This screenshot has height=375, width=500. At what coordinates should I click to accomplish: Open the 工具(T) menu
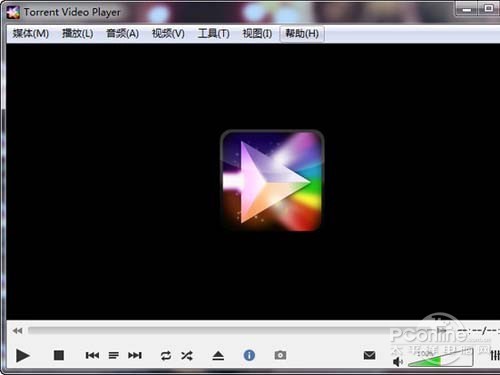click(213, 34)
